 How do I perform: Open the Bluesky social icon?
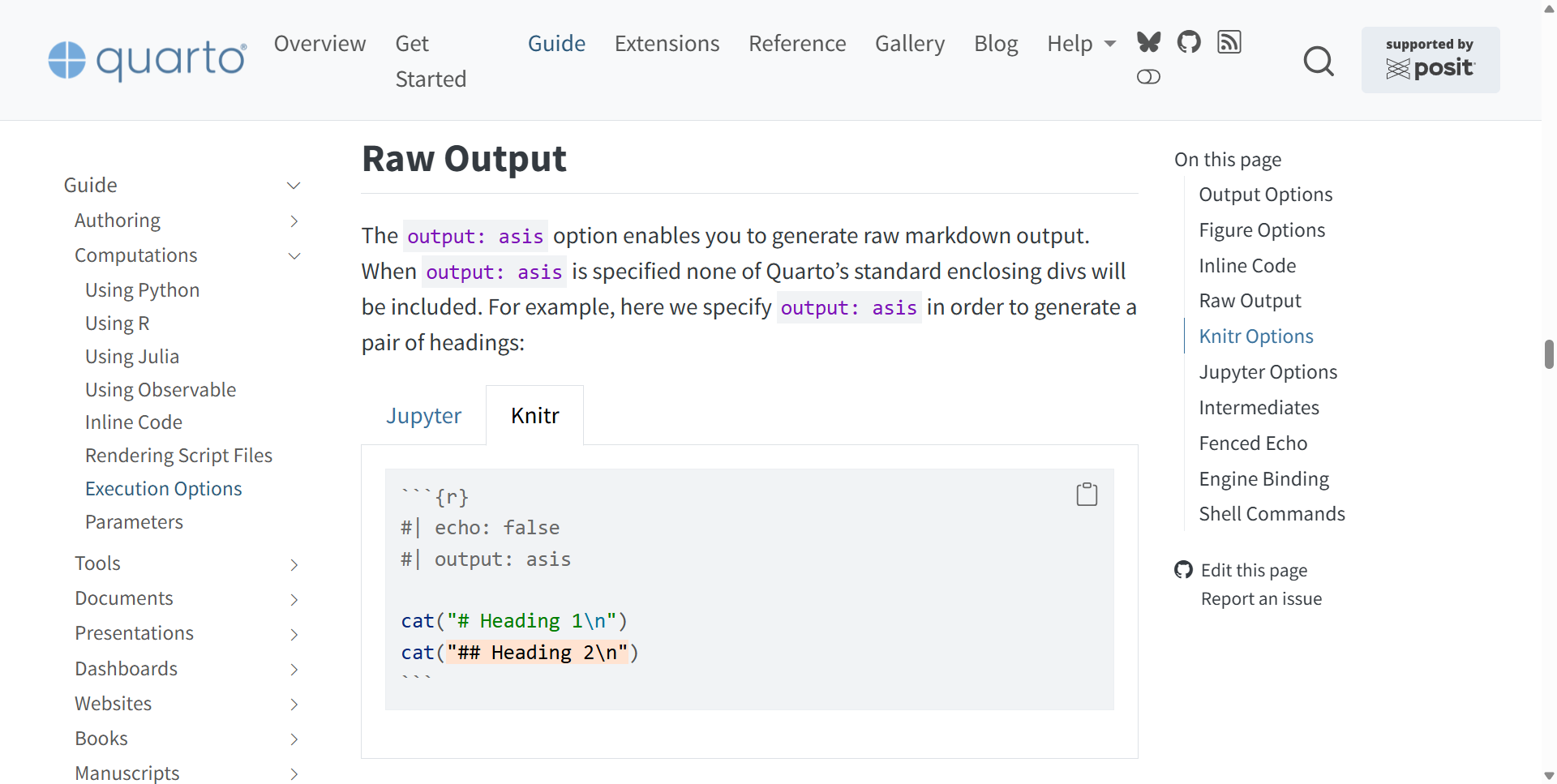pyautogui.click(x=1148, y=42)
